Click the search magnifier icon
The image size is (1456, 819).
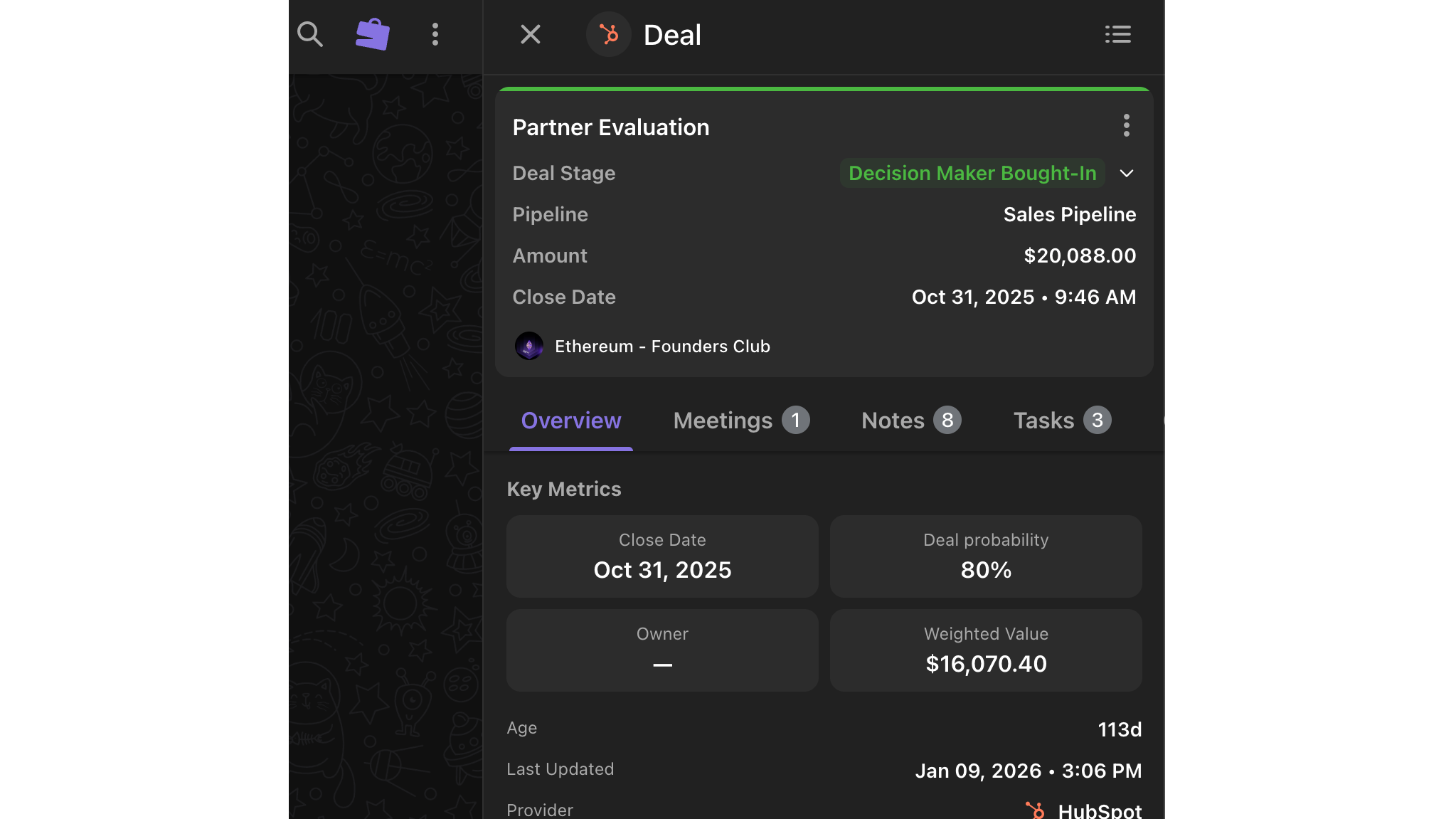pos(310,34)
